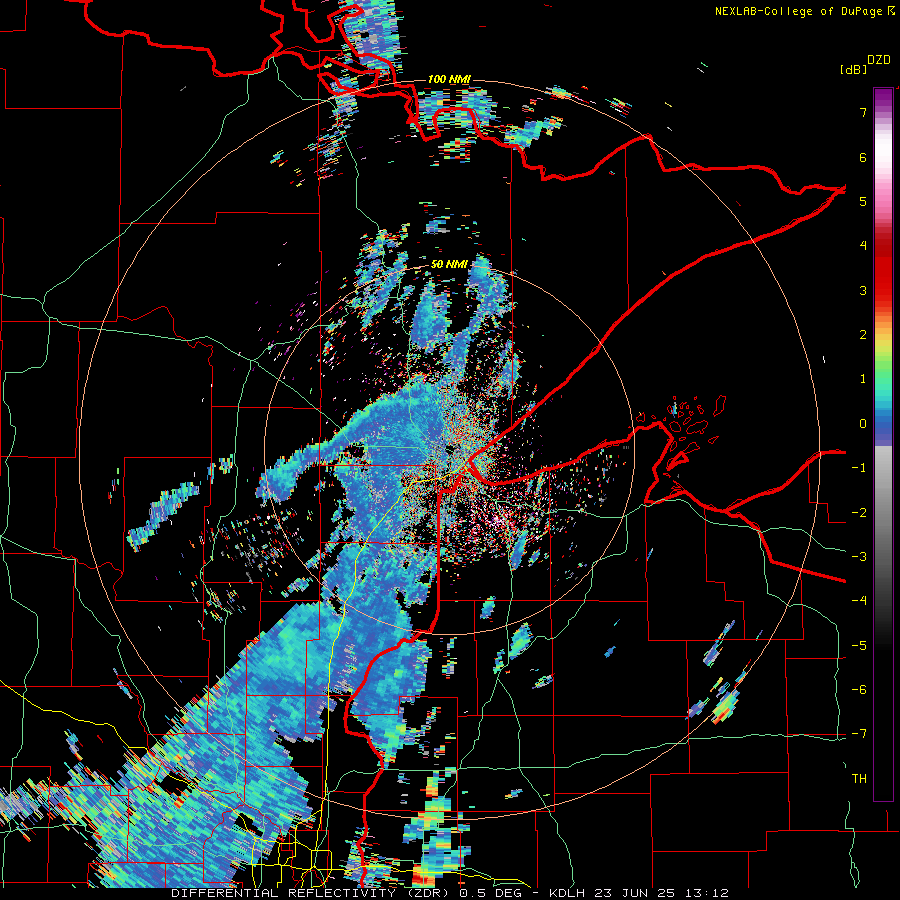The image size is (900, 900).
Task: Click the NEXLAB-College of DuPage watermark text
Action: pyautogui.click(x=804, y=11)
